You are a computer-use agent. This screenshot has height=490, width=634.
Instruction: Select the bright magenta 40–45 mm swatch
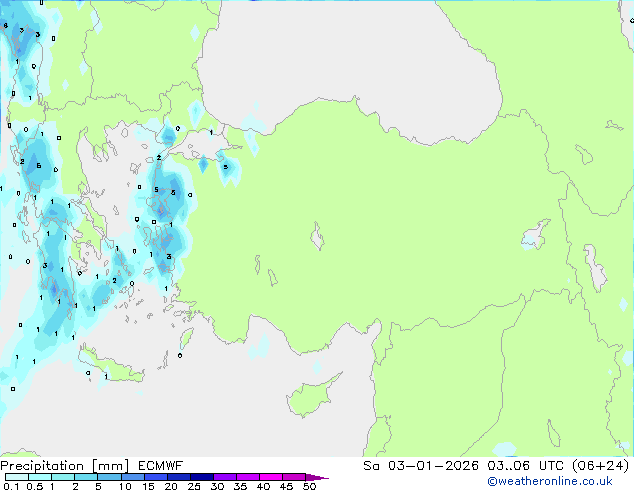[271, 477]
